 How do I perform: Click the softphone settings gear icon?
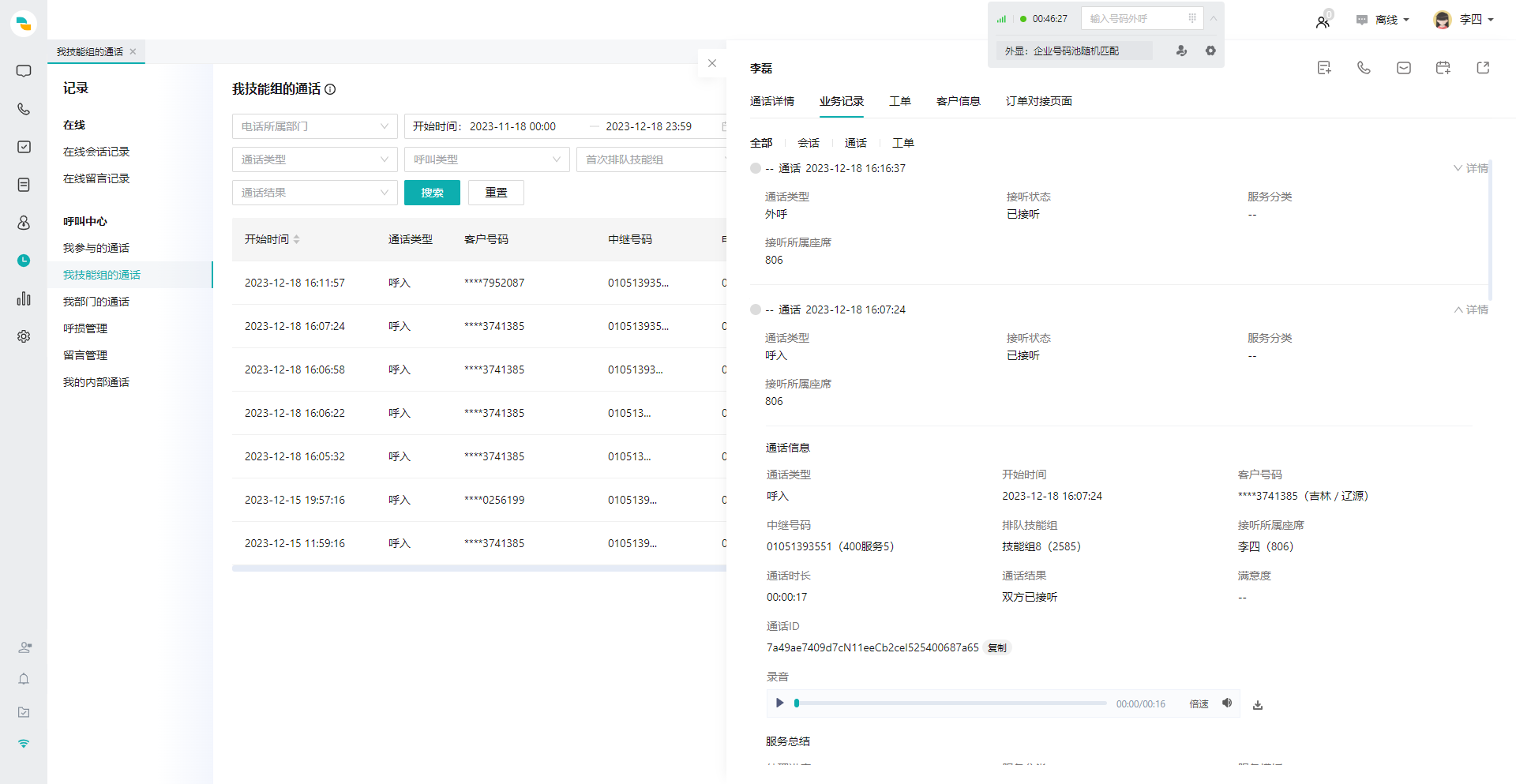[x=1210, y=51]
